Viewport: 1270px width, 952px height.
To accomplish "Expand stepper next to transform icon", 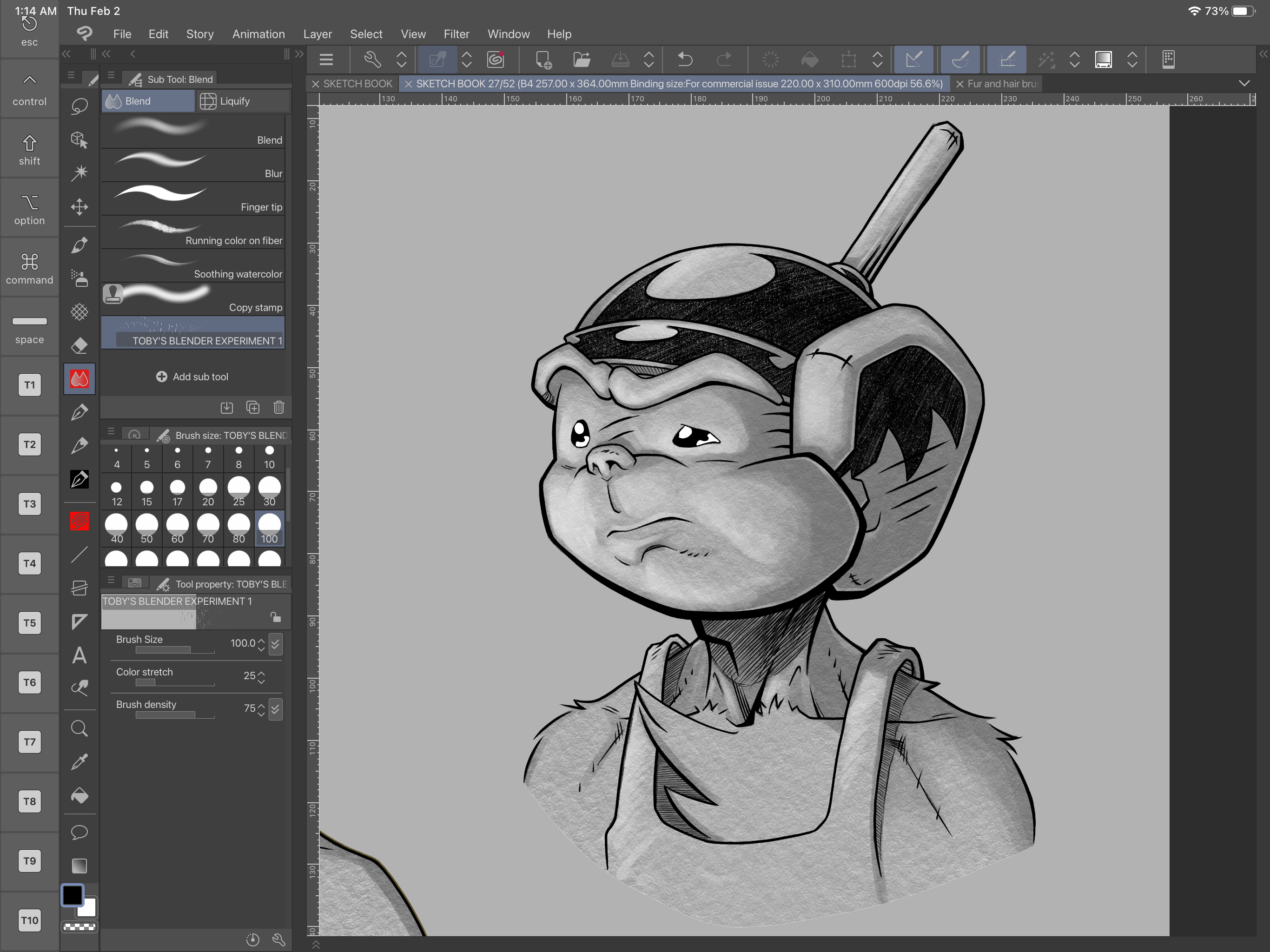I will pyautogui.click(x=877, y=59).
